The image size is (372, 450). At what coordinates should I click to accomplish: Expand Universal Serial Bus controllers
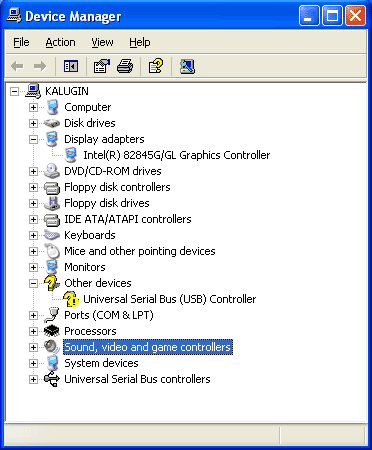point(33,379)
